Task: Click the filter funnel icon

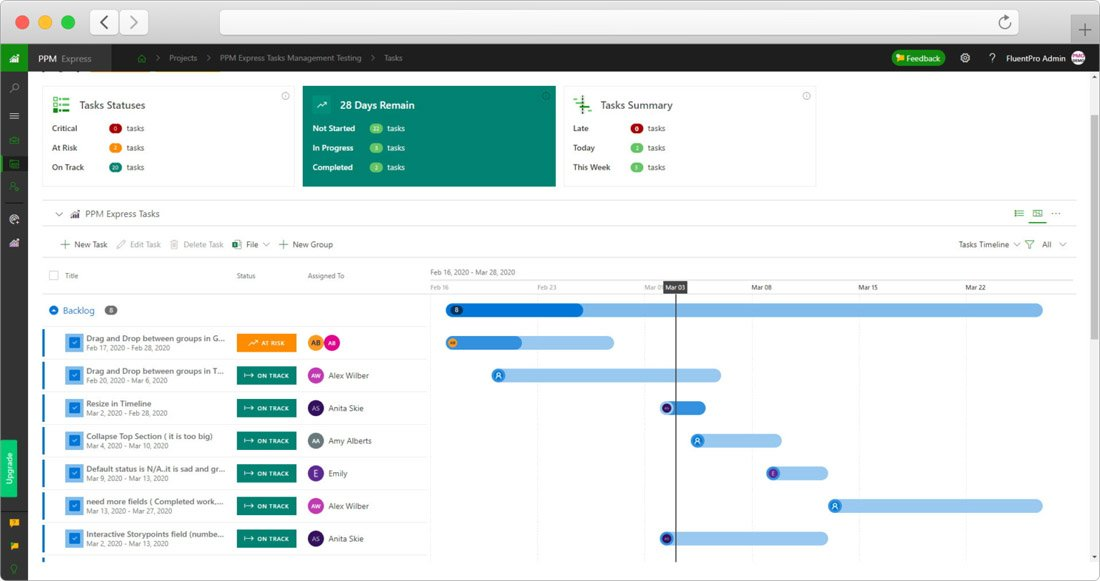Action: click(1029, 244)
